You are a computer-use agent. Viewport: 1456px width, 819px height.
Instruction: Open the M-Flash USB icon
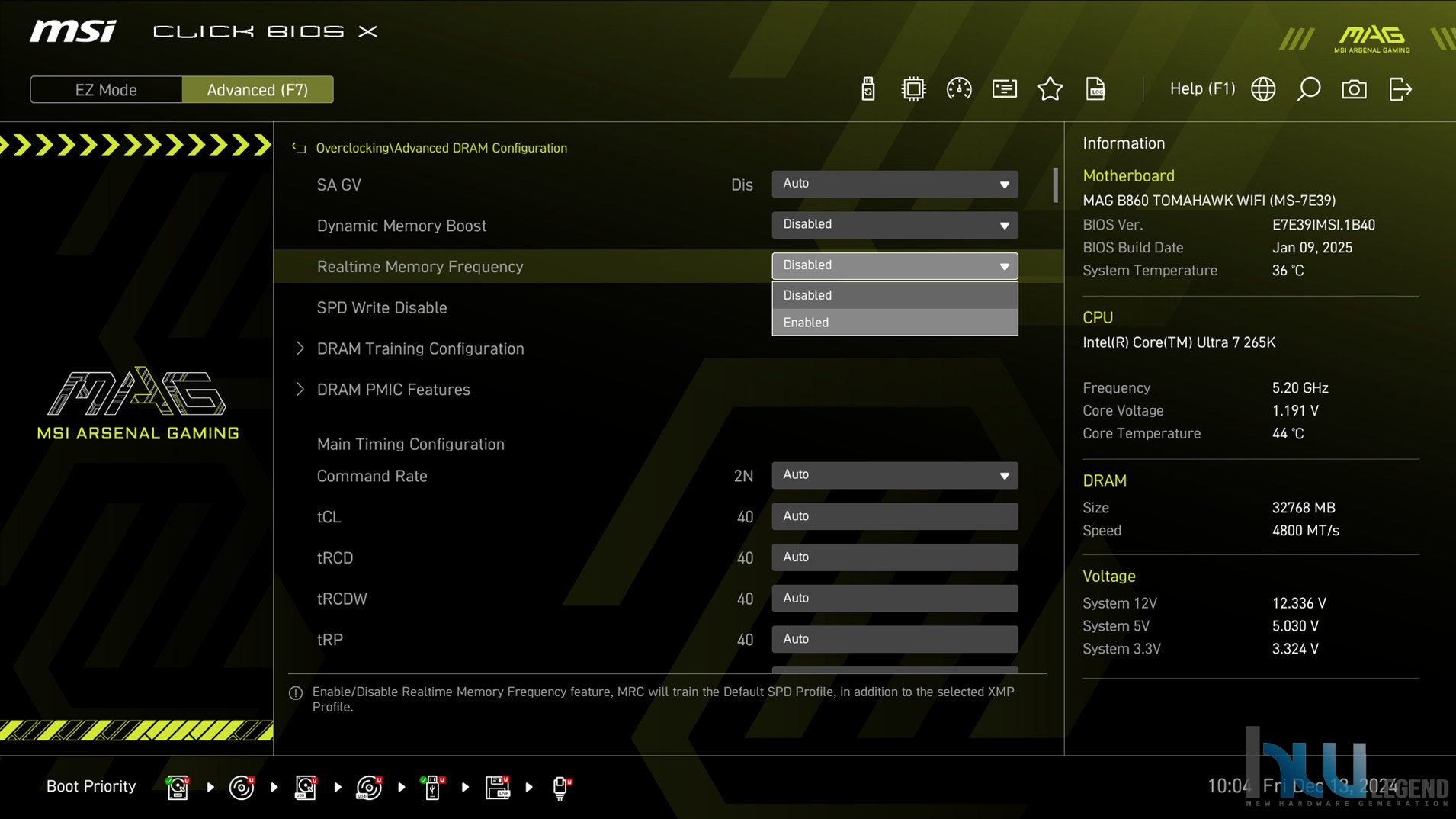pos(868,89)
